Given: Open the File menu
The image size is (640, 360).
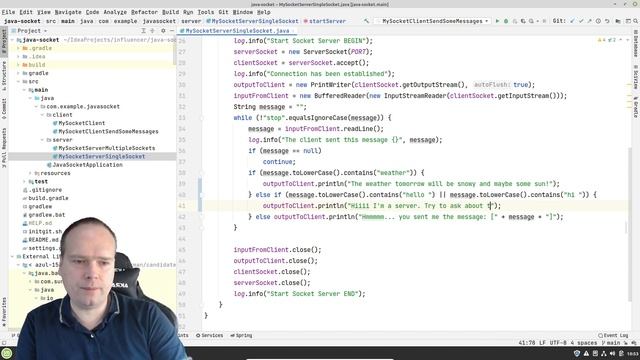Looking at the screenshot, I should click(8, 12).
